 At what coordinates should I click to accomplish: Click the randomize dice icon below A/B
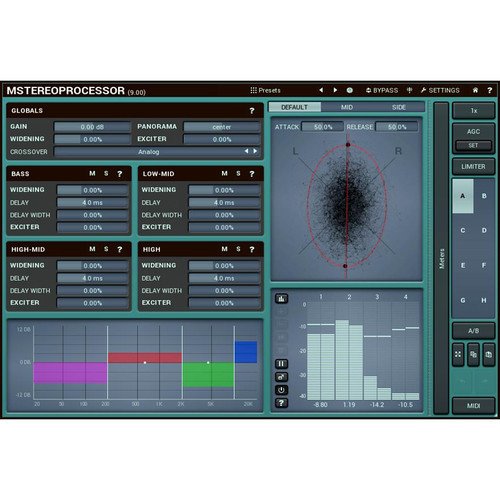pos(458,354)
